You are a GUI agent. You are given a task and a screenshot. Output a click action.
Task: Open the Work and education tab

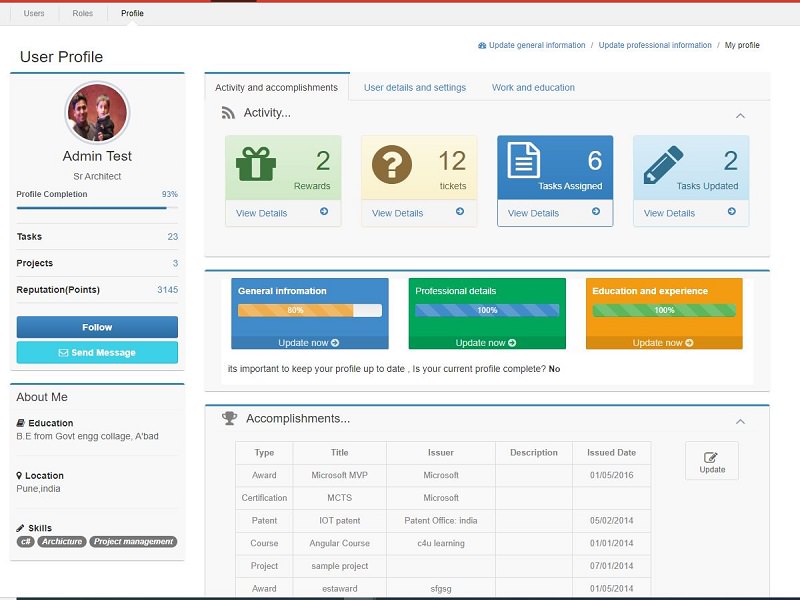pos(533,88)
